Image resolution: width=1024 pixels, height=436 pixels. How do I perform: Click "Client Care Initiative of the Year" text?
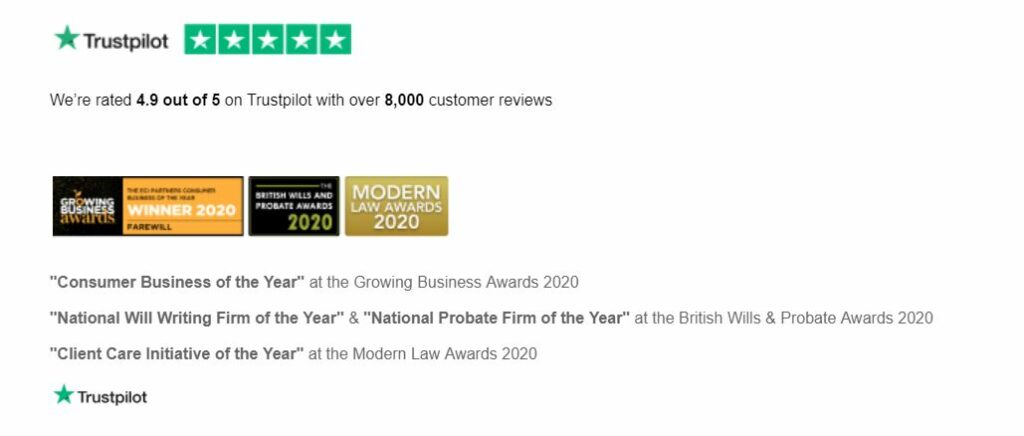pos(177,353)
